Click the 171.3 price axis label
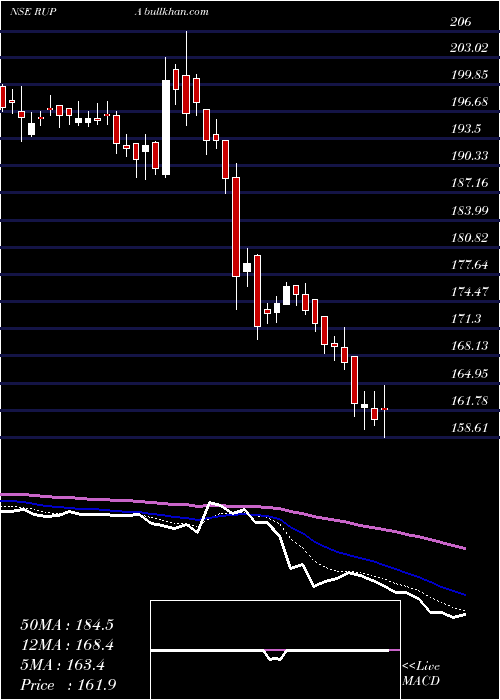 click(x=465, y=319)
